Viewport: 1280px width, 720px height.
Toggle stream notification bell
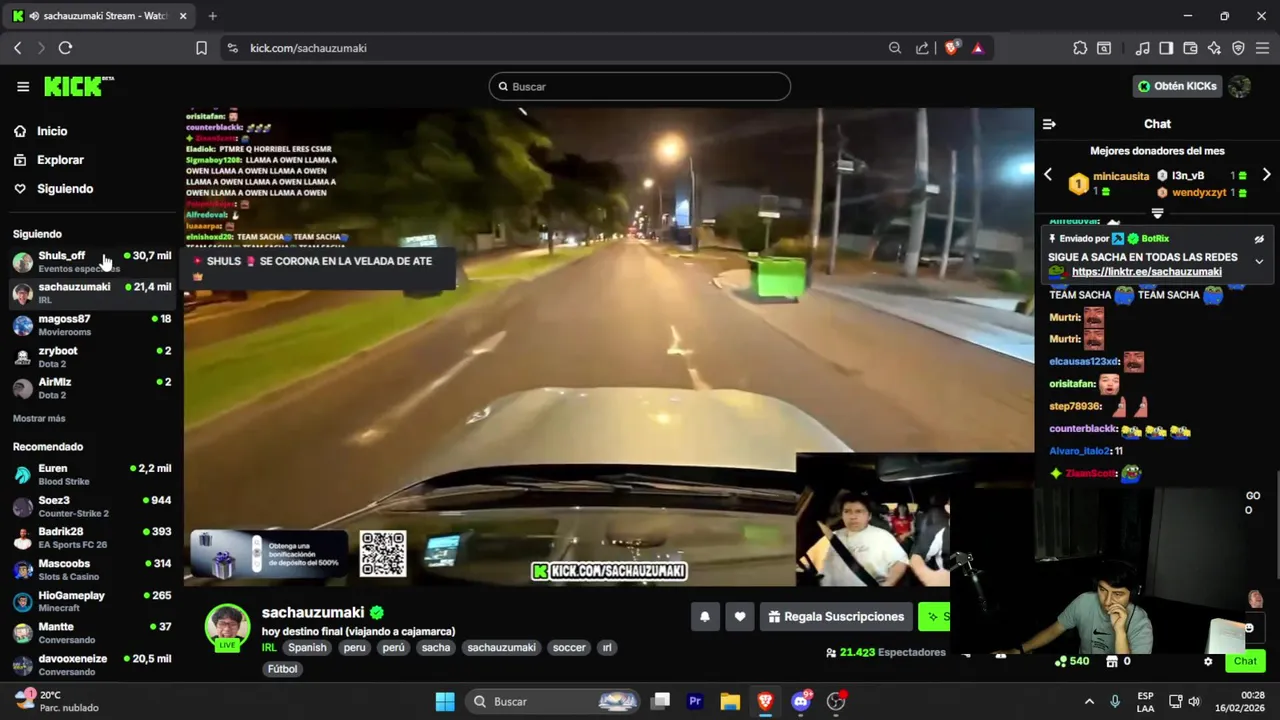(x=705, y=617)
